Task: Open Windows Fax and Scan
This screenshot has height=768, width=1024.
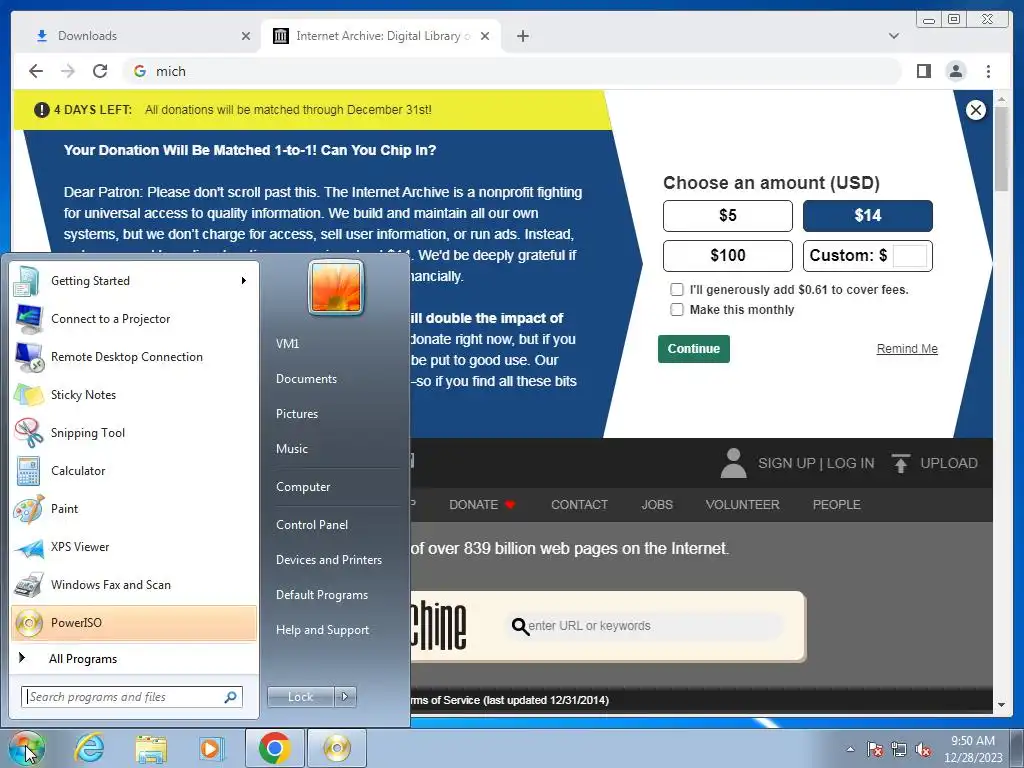Action: pos(134,584)
